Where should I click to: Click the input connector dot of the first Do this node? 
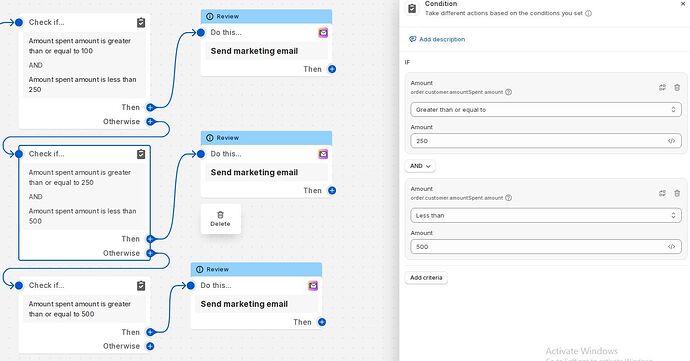click(x=201, y=33)
